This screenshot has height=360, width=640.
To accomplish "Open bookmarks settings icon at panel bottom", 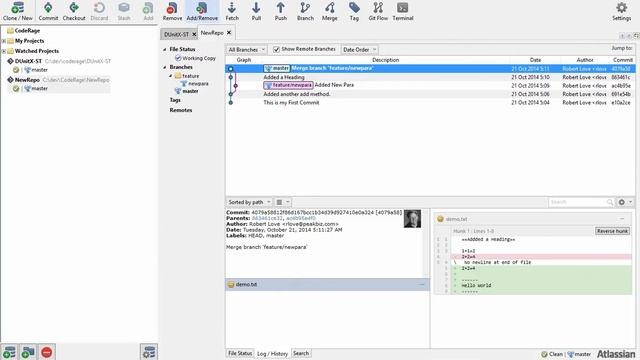I will (149, 352).
